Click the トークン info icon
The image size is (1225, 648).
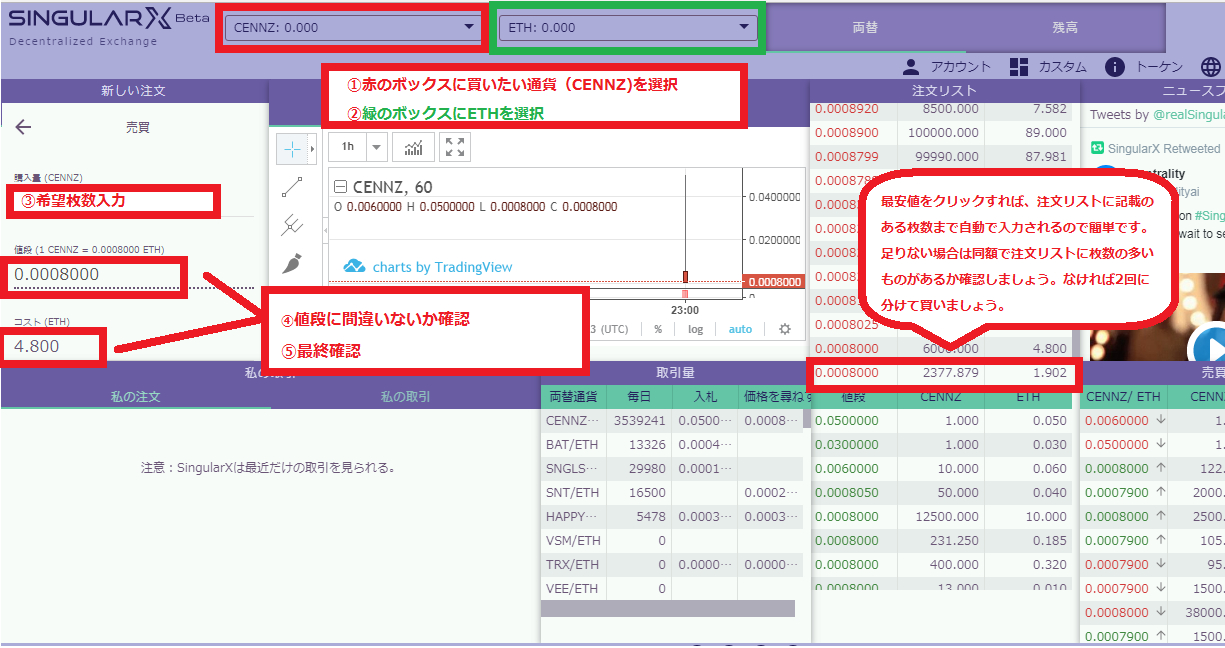click(1115, 67)
